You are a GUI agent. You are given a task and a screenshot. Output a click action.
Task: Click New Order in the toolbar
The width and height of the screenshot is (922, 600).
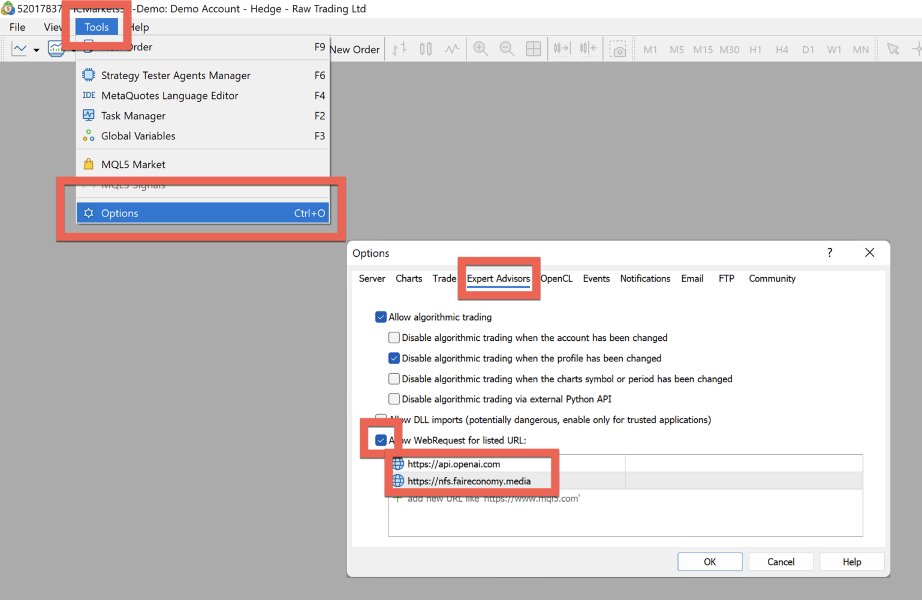355,49
